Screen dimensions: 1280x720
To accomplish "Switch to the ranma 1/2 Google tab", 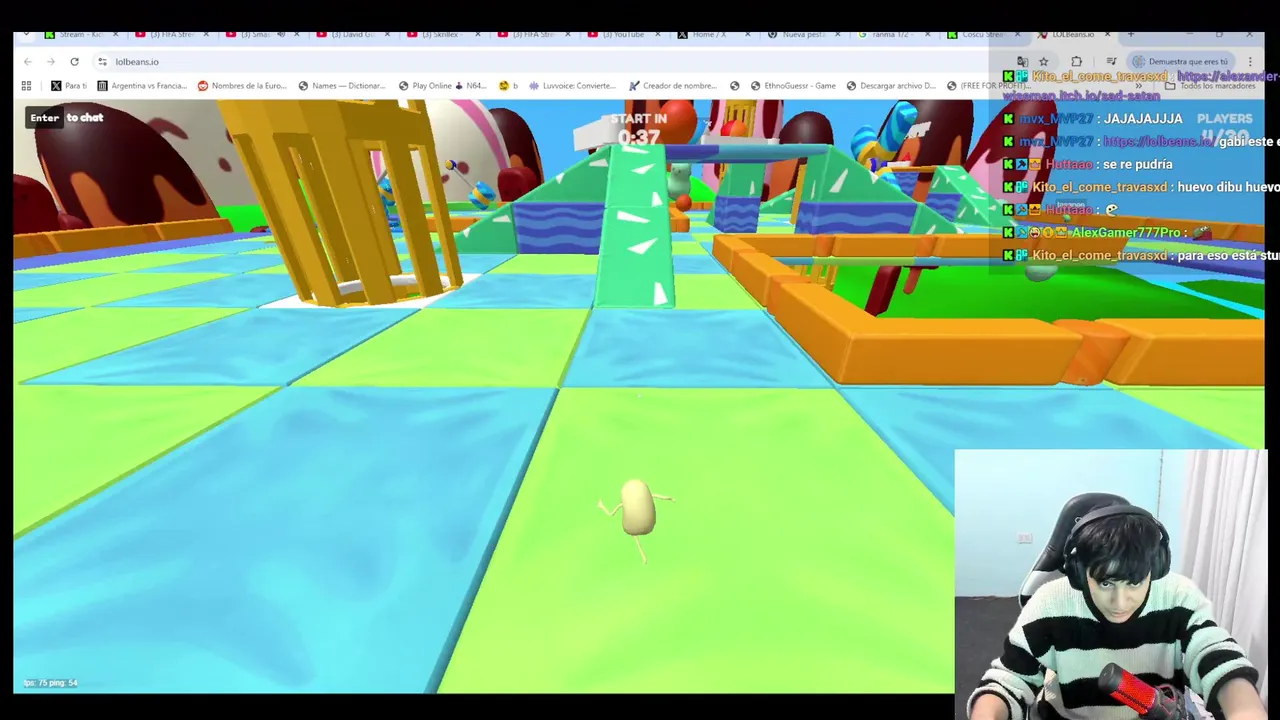I will (893, 34).
